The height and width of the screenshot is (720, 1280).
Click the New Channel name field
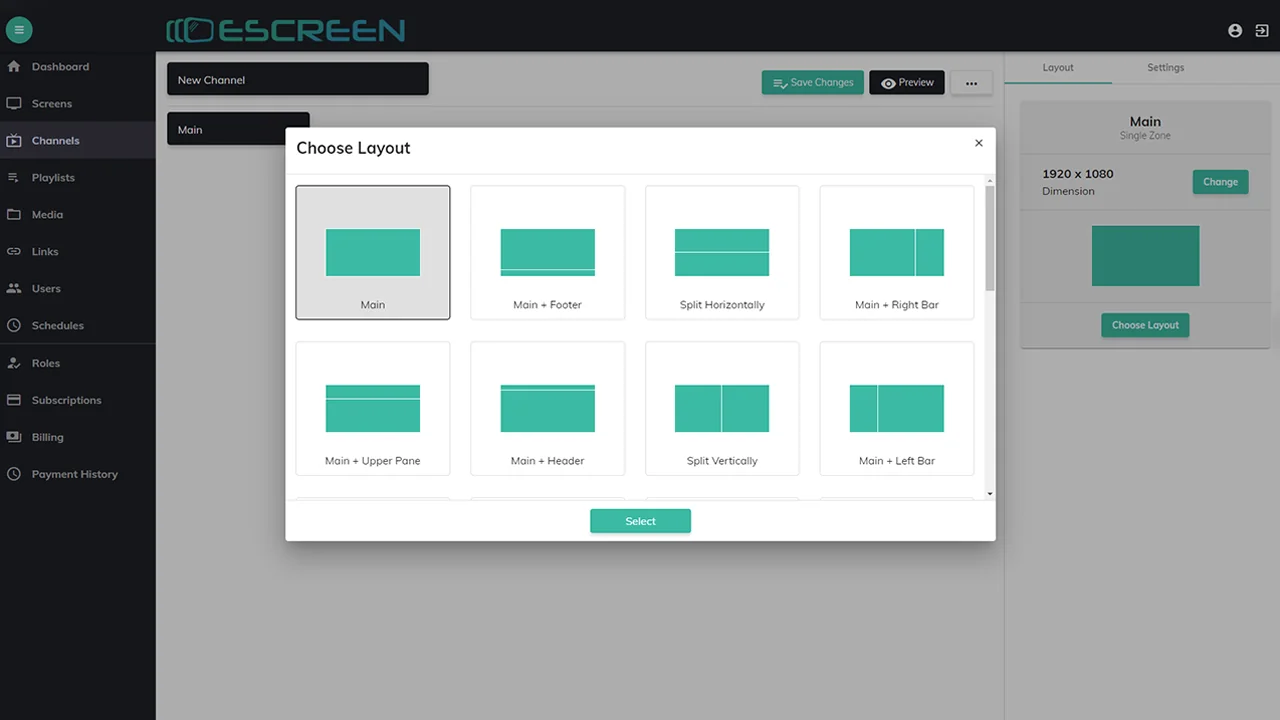point(298,80)
